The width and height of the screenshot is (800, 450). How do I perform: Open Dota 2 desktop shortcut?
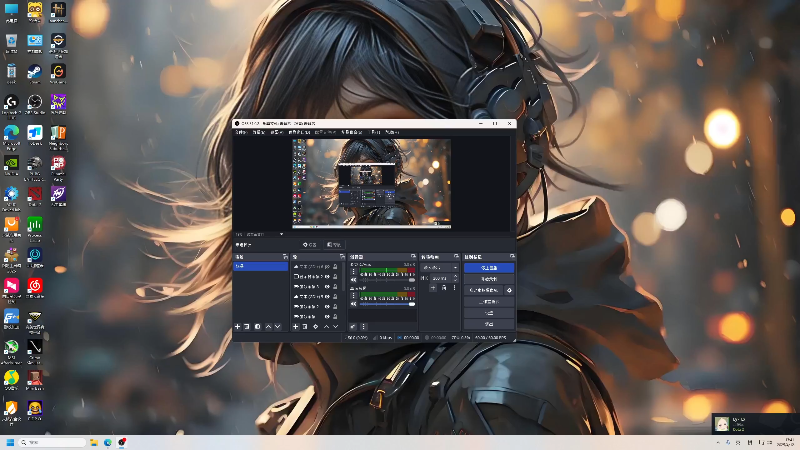point(35,196)
